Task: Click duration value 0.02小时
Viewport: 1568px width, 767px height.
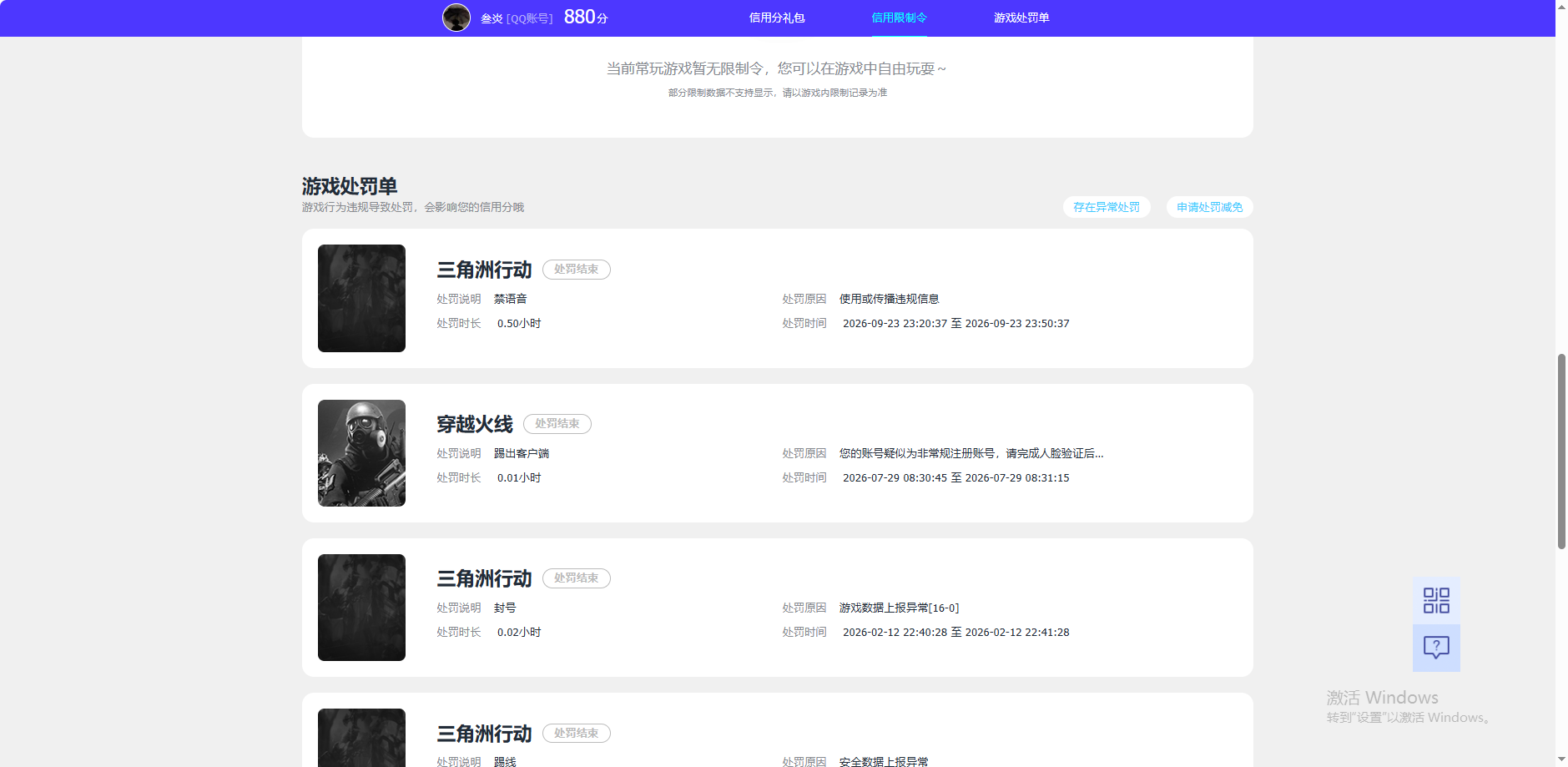Action: (x=519, y=633)
